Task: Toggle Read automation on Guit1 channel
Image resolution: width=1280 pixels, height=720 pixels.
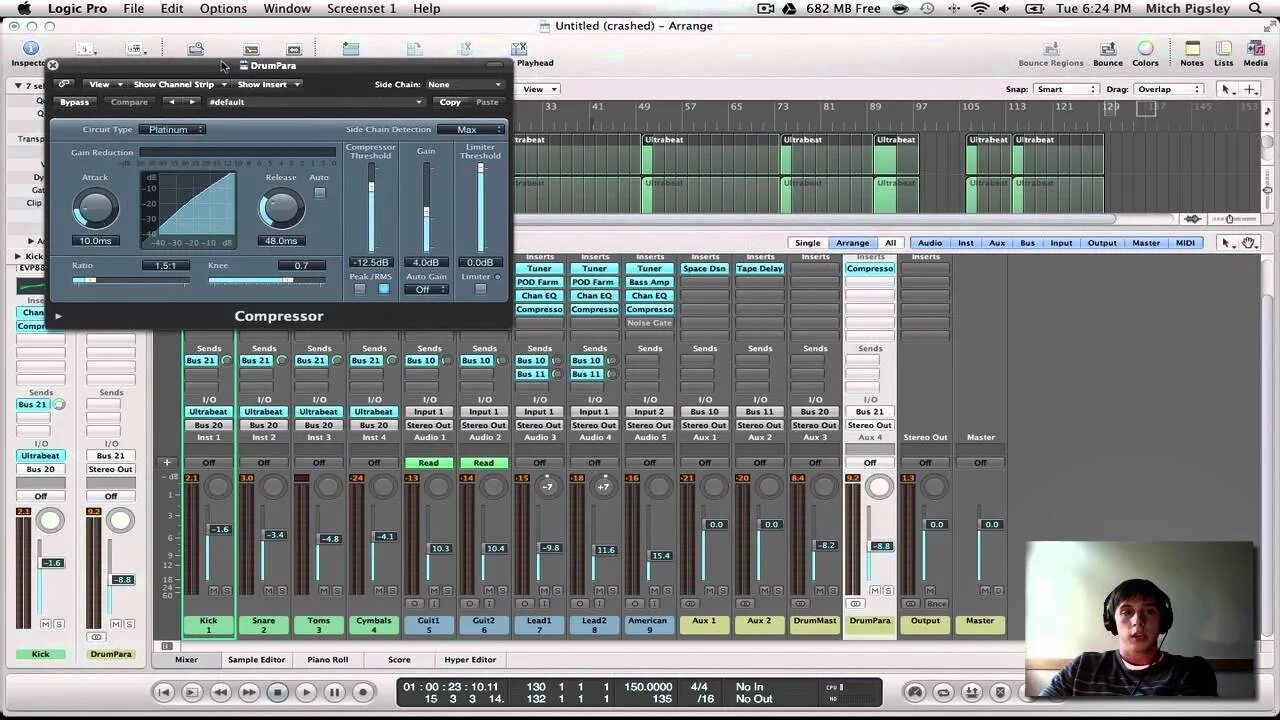Action: point(429,463)
